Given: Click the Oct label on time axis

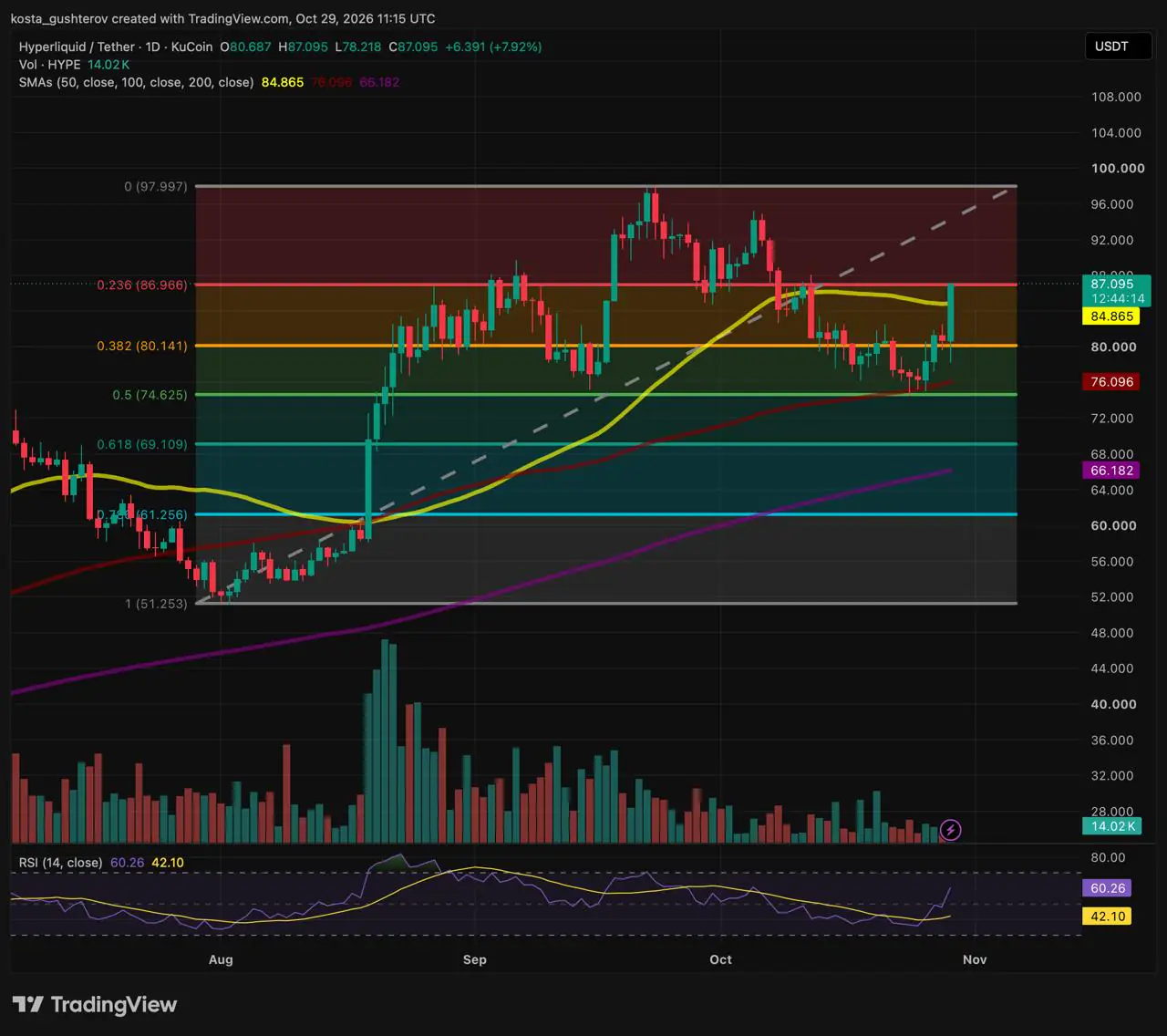Looking at the screenshot, I should 720,959.
